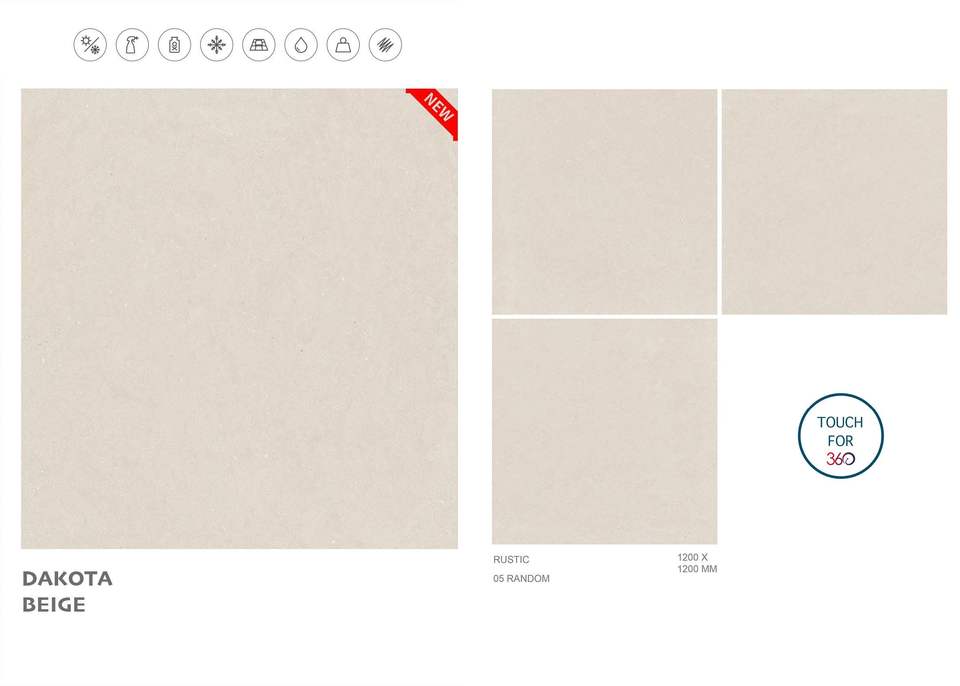This screenshot has height=686, width=960.
Task: Click the spray bottle easy-clean icon
Action: 132,45
